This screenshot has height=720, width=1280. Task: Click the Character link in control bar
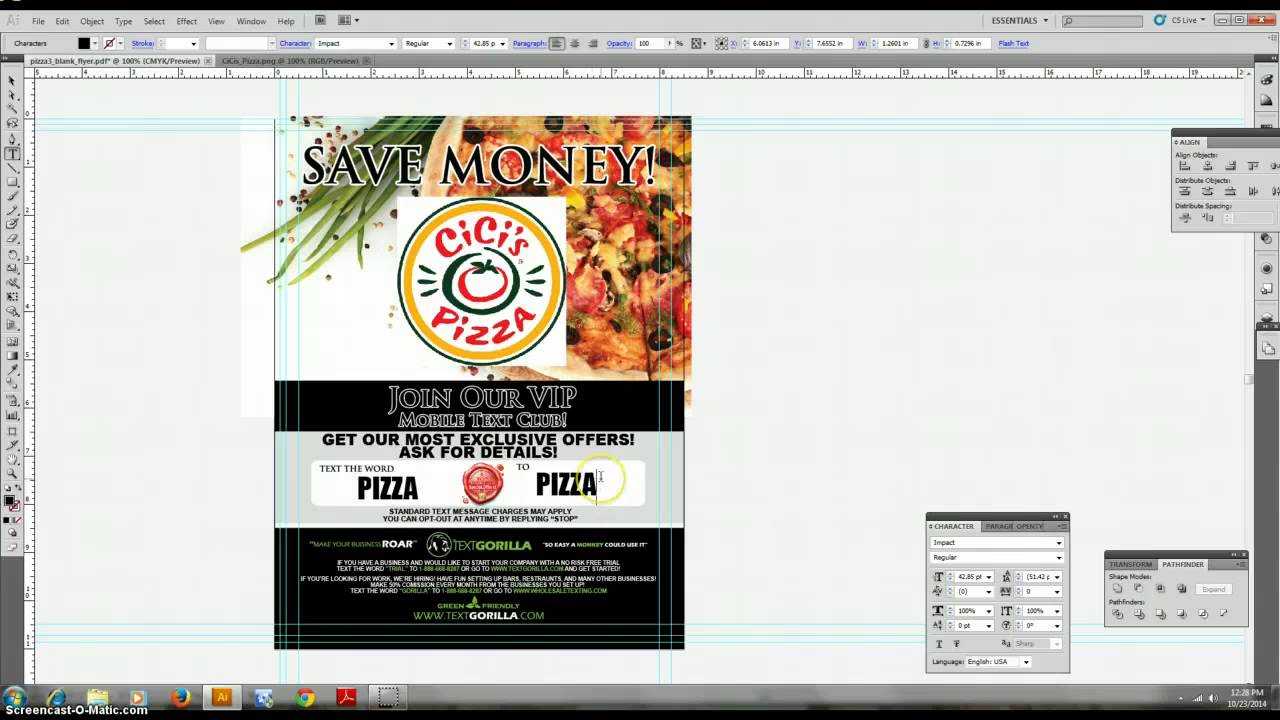coord(295,43)
